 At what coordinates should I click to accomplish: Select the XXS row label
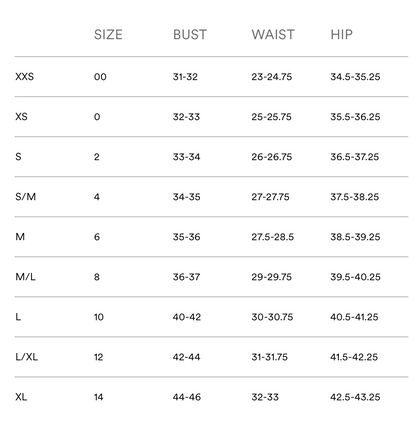25,77
